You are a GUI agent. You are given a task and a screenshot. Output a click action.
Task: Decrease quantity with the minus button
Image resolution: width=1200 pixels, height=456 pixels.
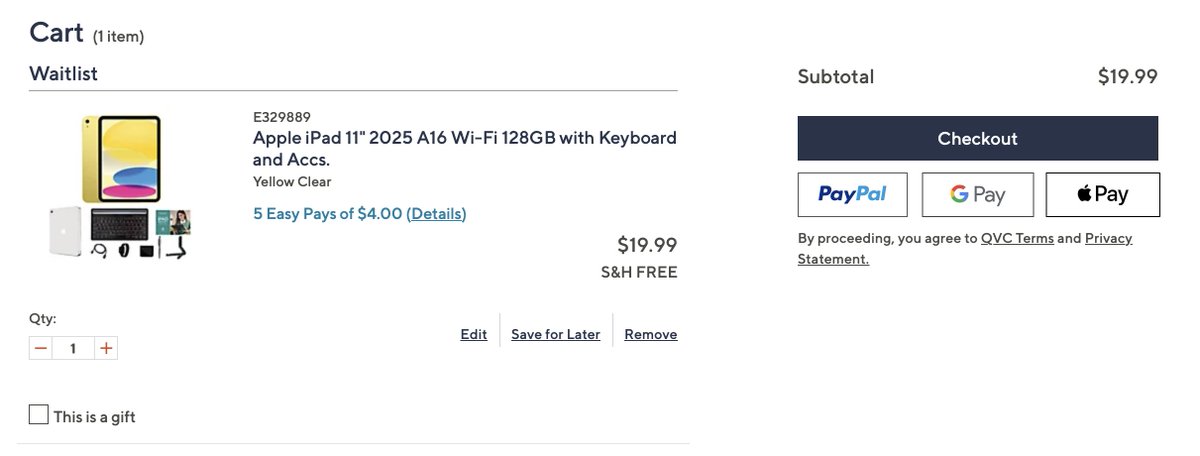click(40, 349)
